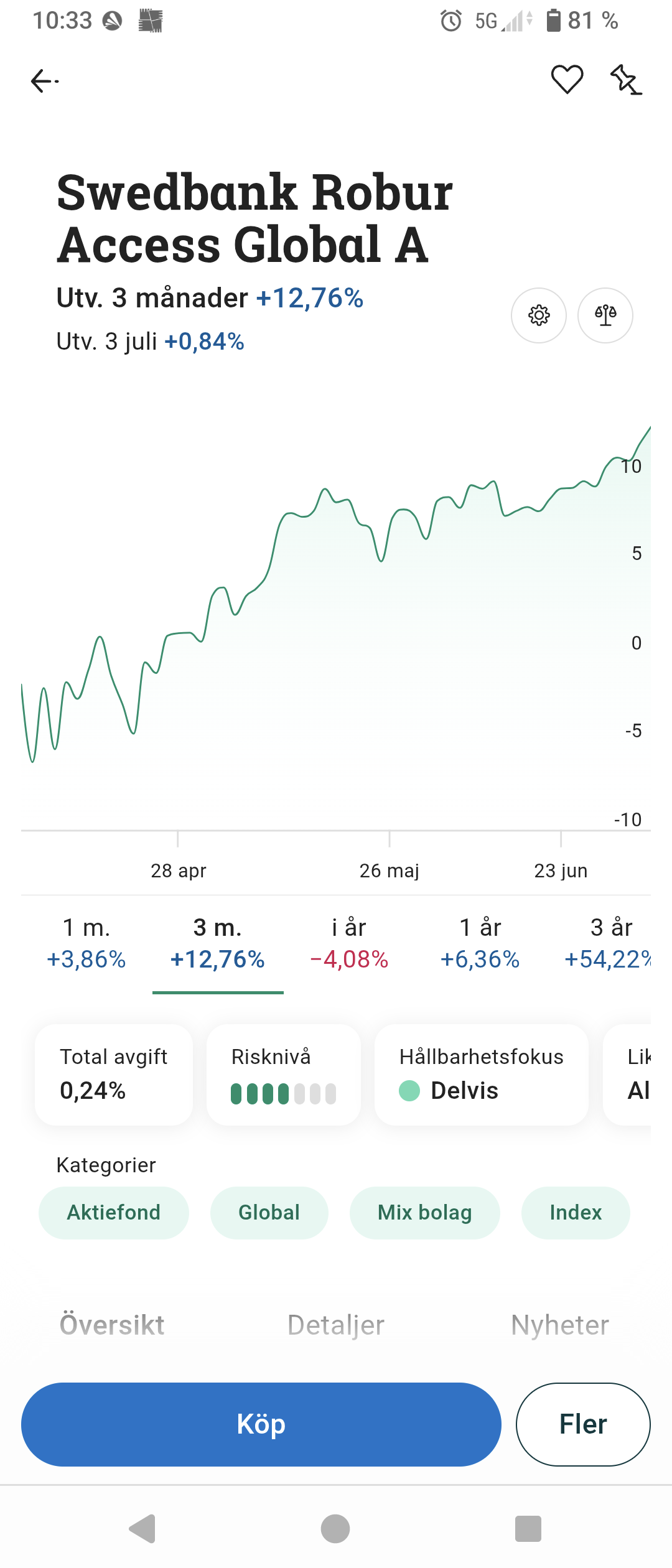
Task: Select the 1 m. period tab
Action: pyautogui.click(x=86, y=943)
